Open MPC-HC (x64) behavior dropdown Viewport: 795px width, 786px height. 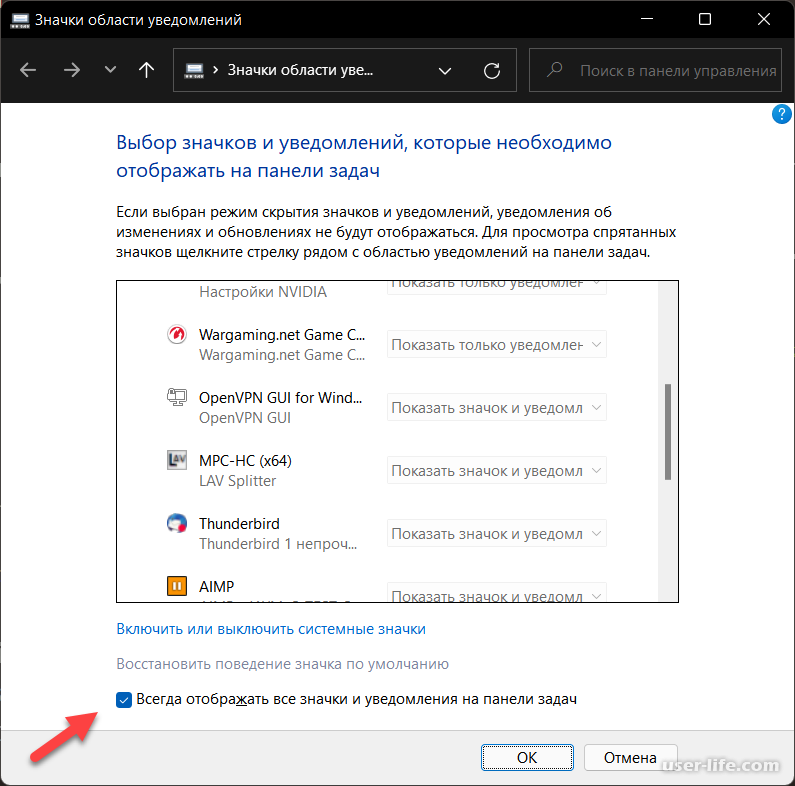497,471
